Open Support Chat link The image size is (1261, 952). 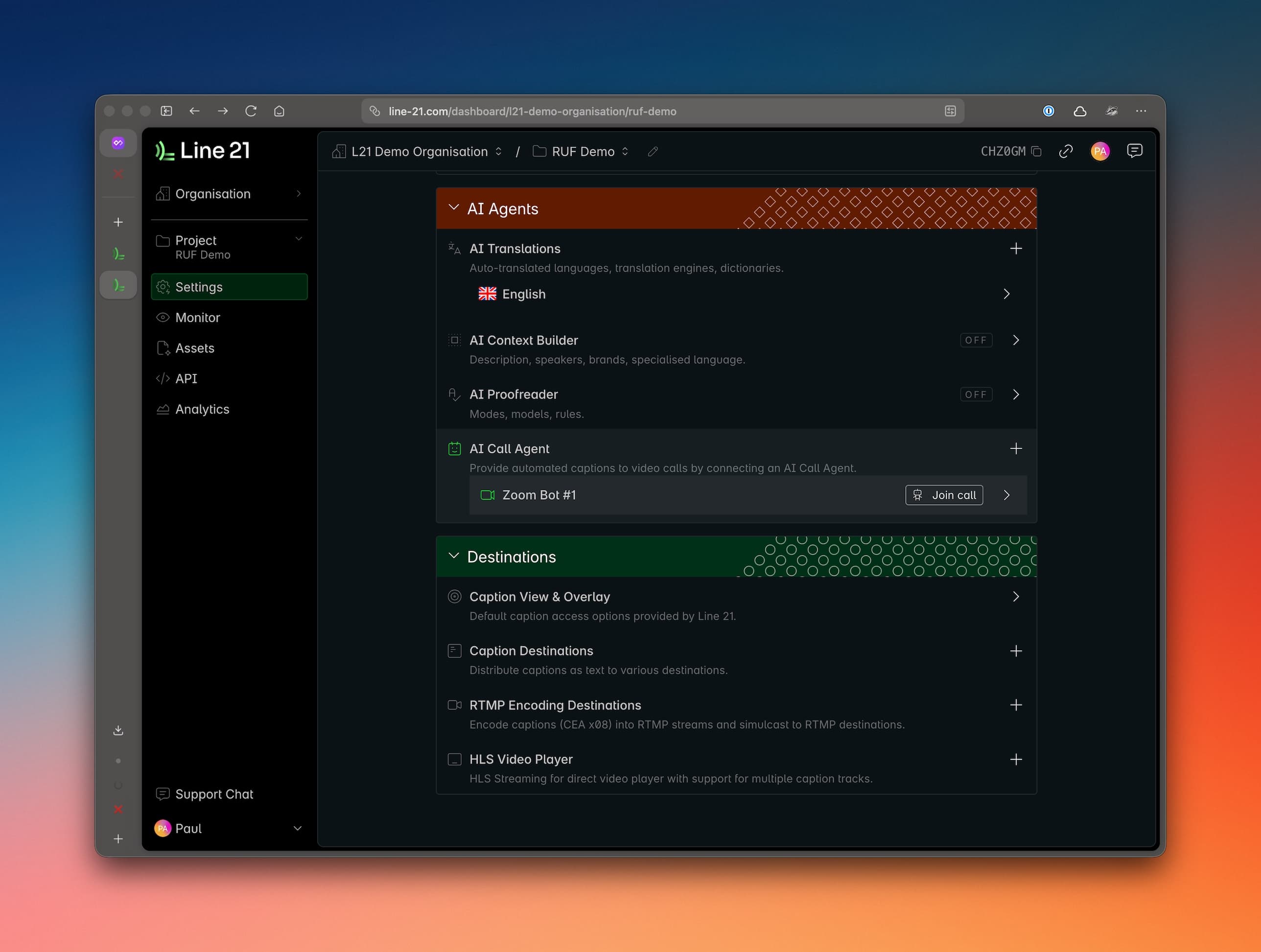pos(214,794)
